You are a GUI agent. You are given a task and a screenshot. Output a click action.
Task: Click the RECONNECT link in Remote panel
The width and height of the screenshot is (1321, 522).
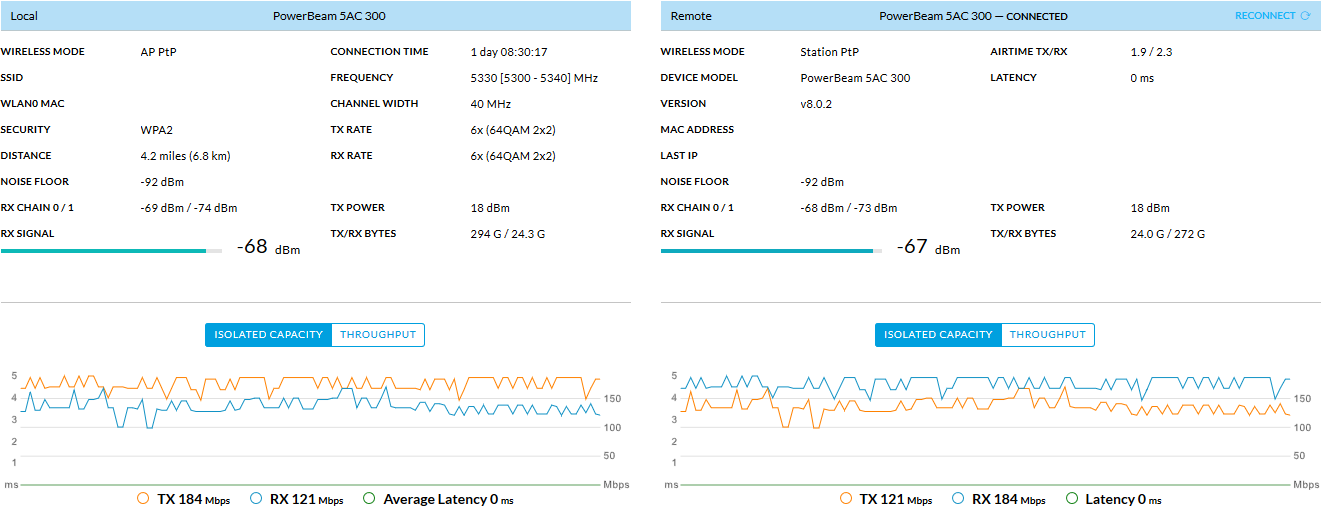(x=1265, y=16)
